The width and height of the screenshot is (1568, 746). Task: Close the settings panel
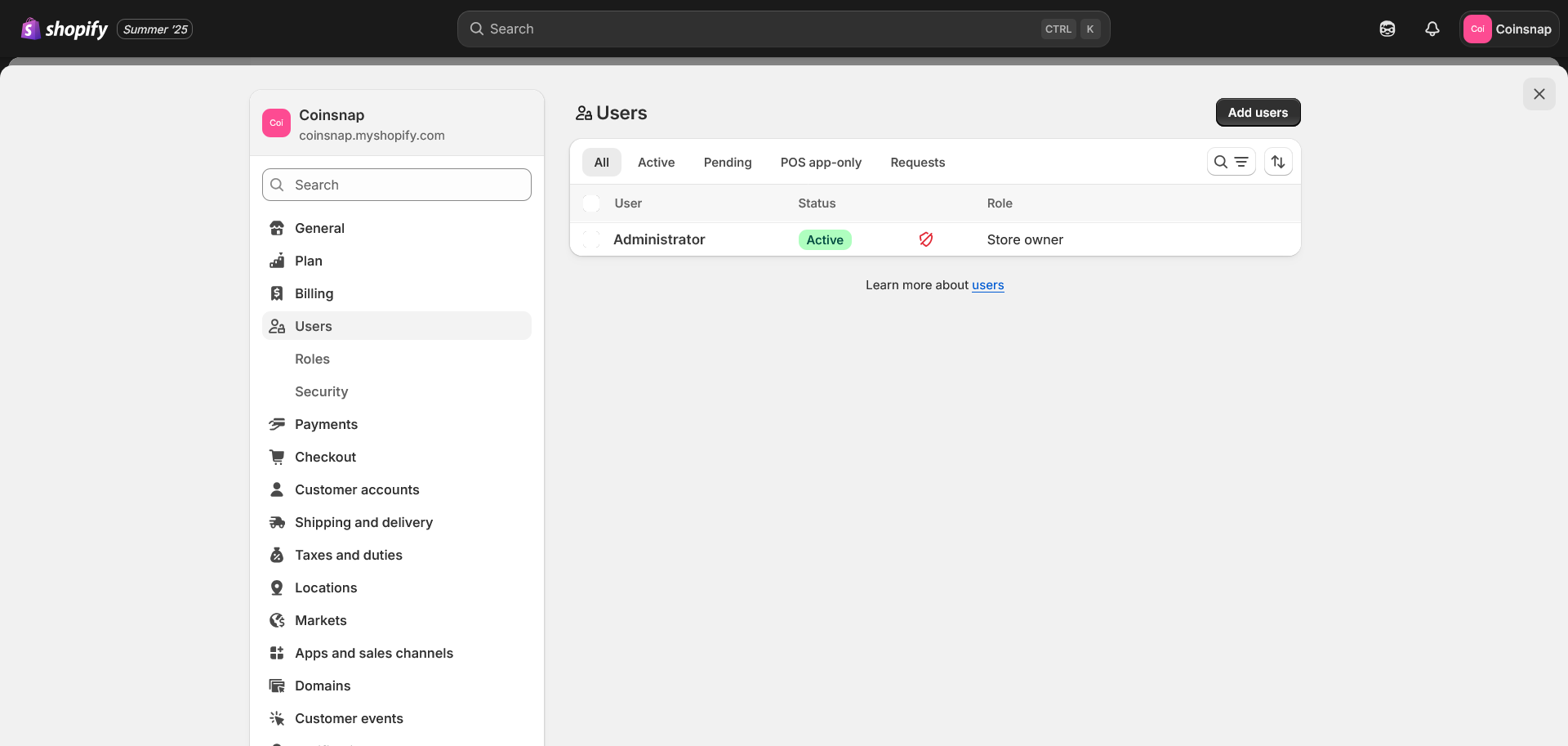[1539, 94]
